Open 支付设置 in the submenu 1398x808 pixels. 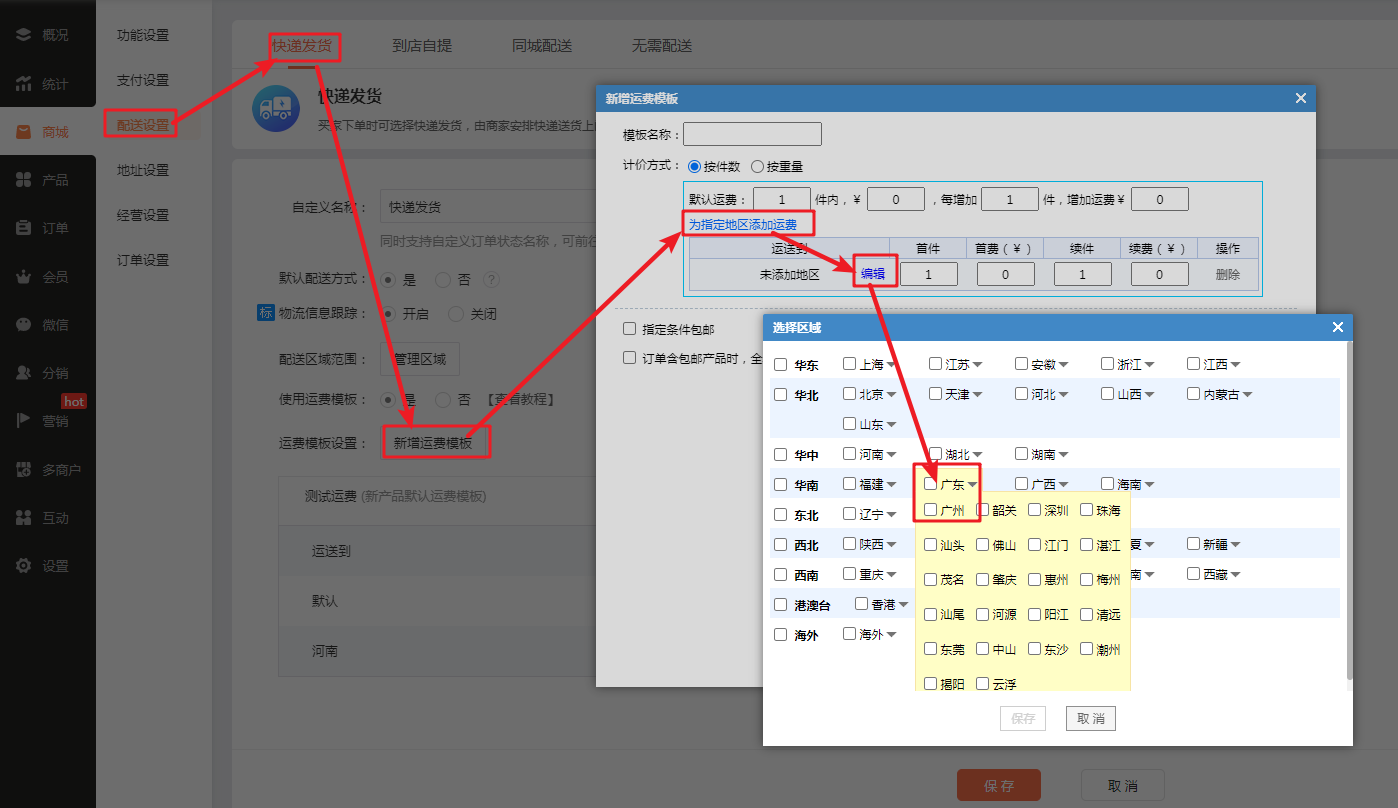(x=143, y=80)
